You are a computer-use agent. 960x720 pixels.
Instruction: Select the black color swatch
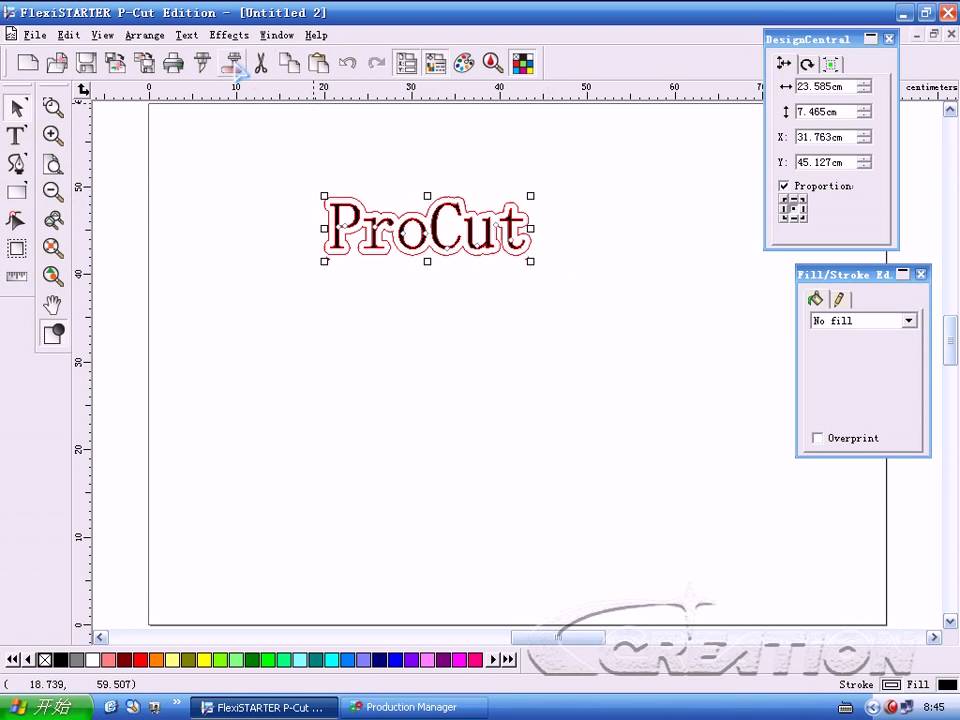pos(61,659)
